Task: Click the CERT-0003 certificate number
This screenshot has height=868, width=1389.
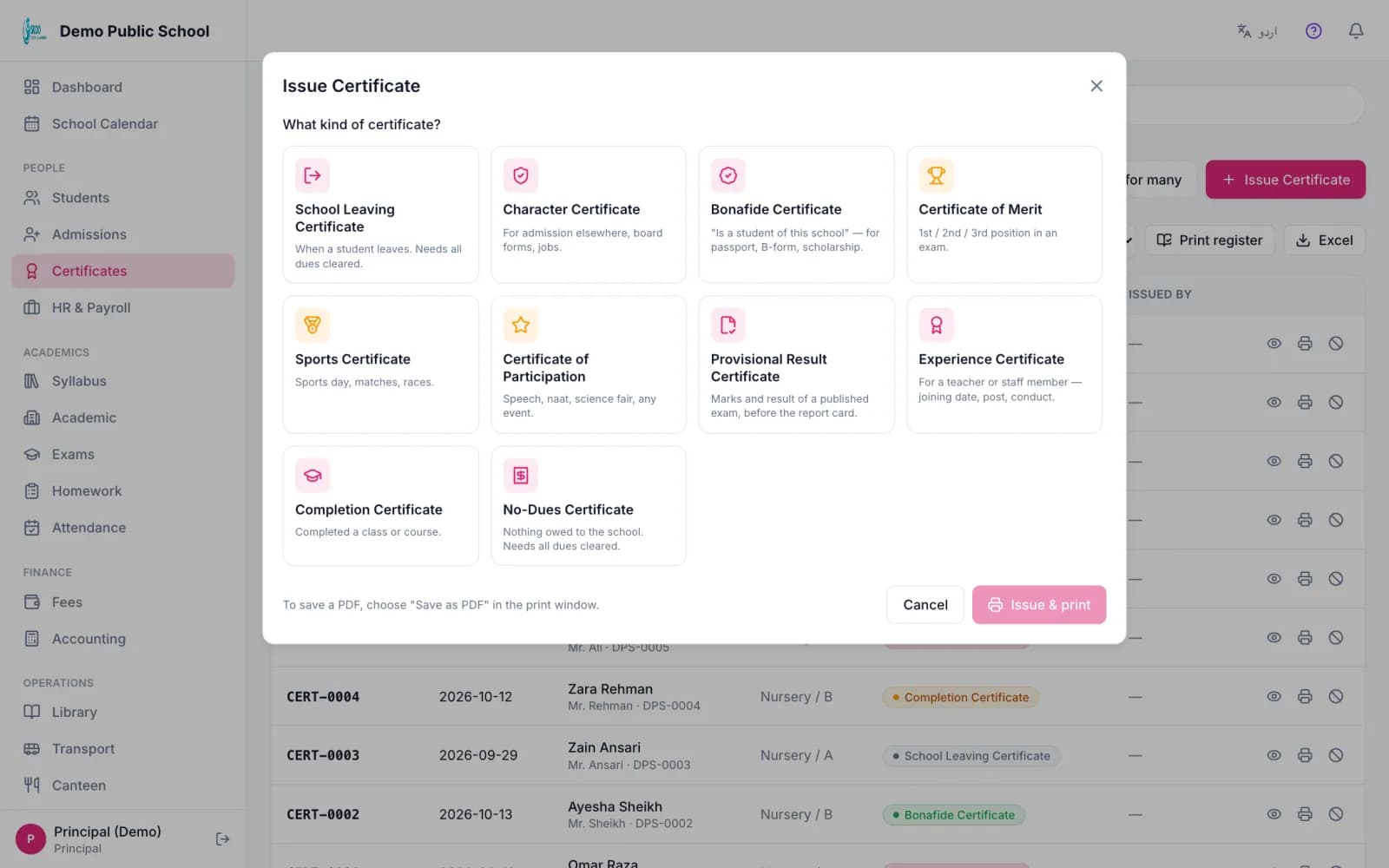Action: pos(323,755)
